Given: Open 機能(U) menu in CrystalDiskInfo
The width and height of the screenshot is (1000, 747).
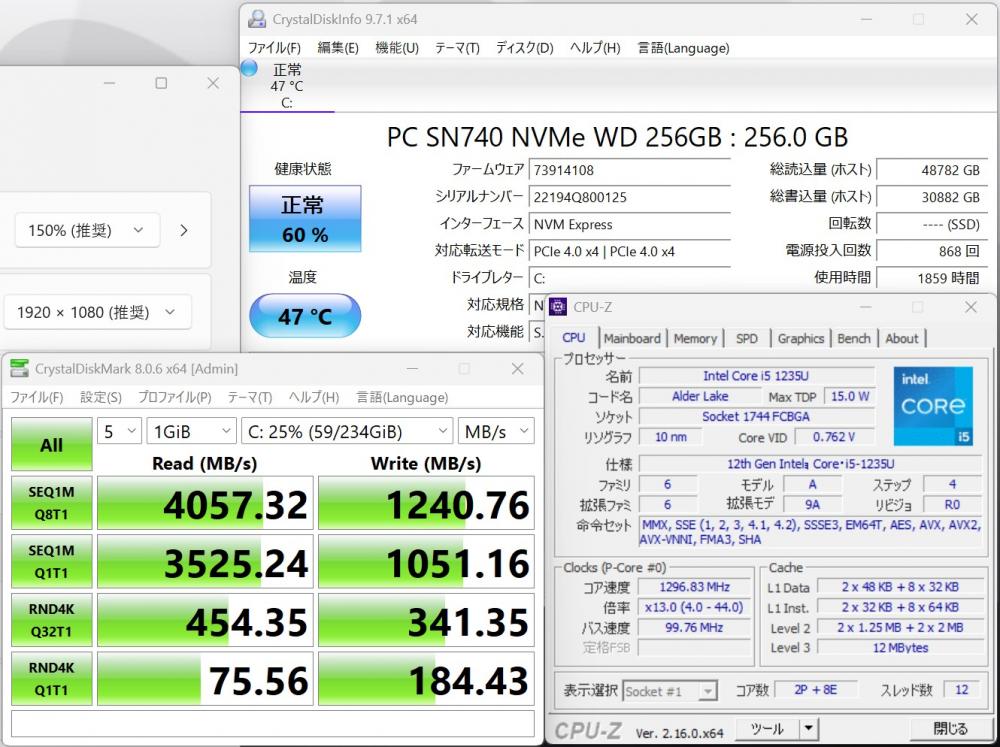Looking at the screenshot, I should 397,48.
